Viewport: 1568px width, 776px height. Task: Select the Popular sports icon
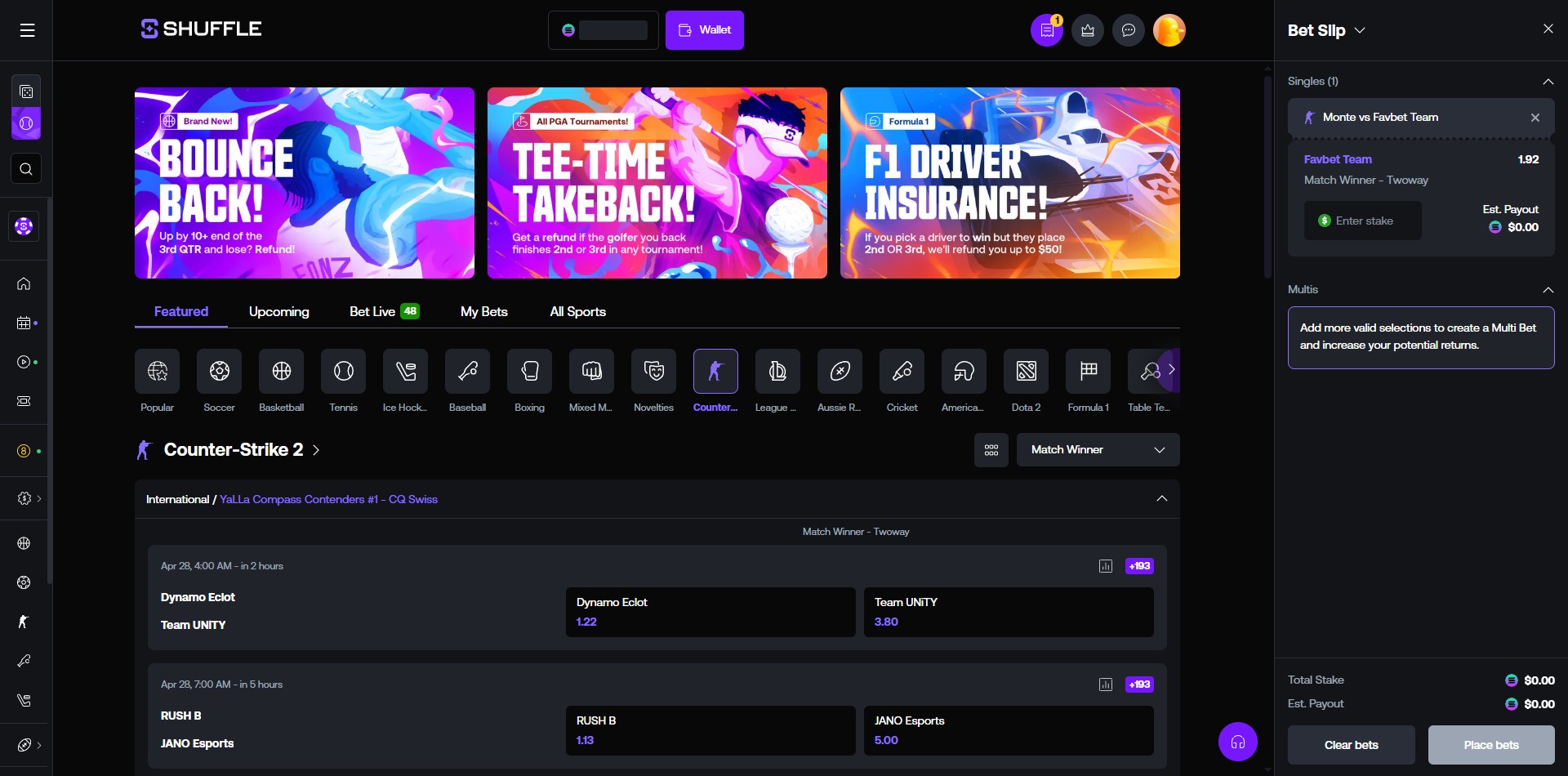pyautogui.click(x=158, y=371)
